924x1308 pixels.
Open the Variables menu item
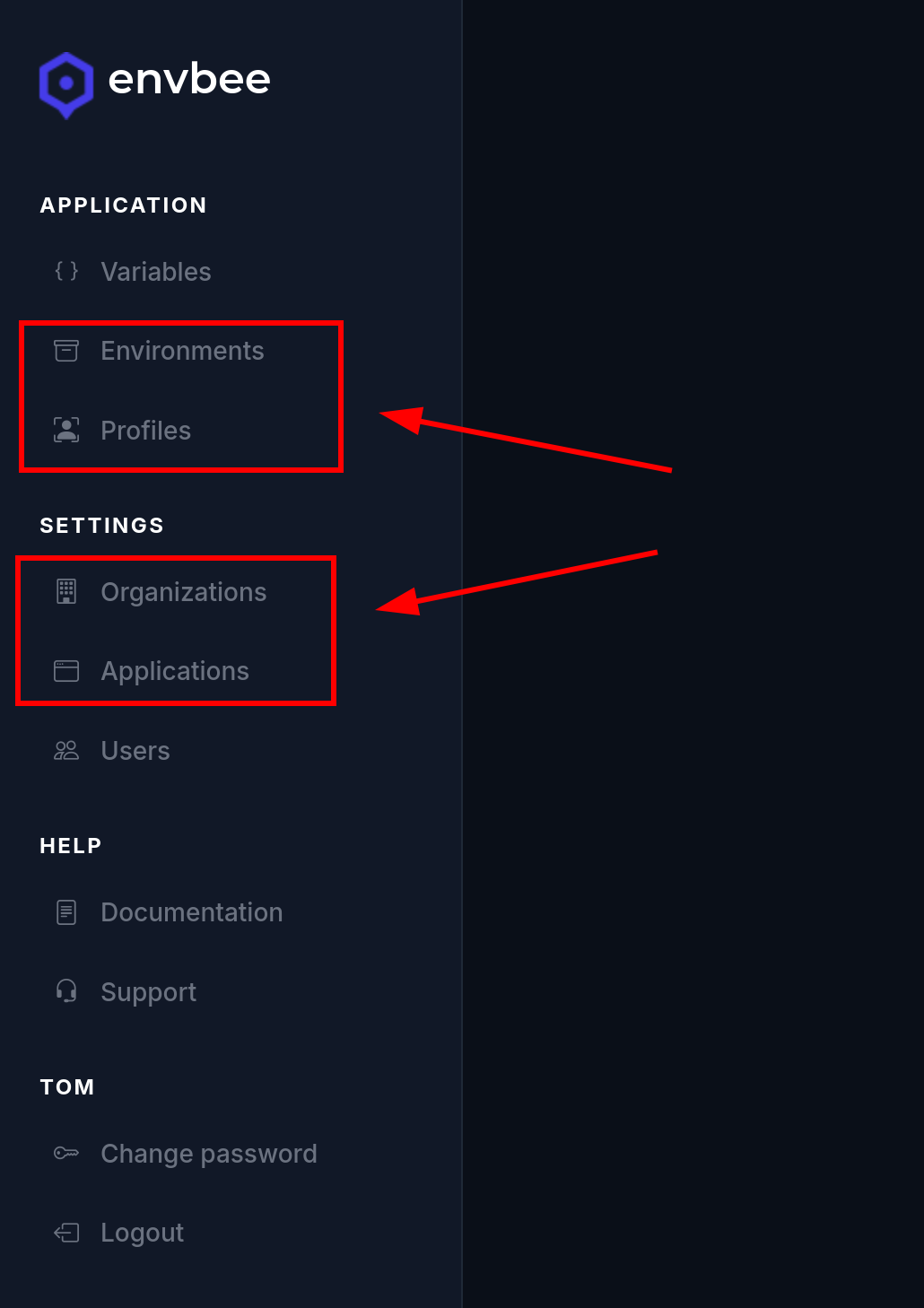click(156, 272)
